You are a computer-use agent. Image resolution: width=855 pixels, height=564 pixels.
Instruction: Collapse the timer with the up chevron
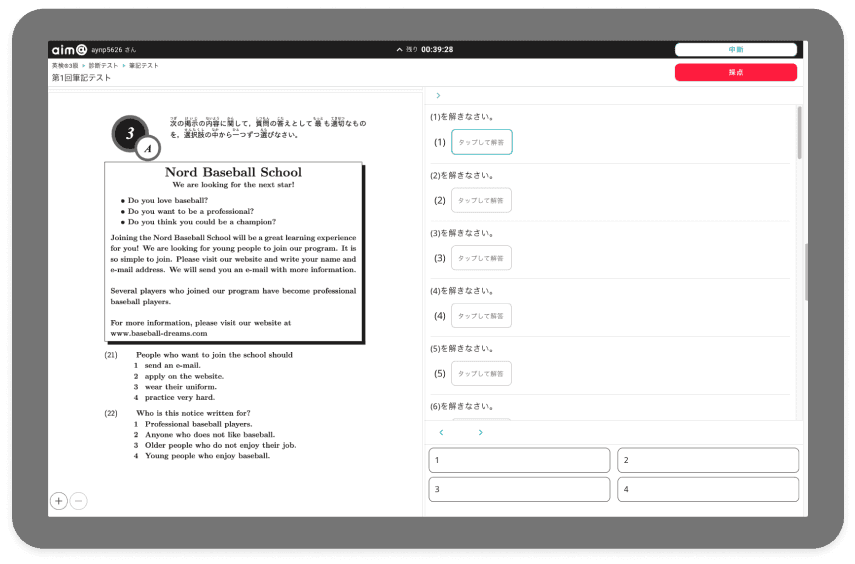pos(400,49)
